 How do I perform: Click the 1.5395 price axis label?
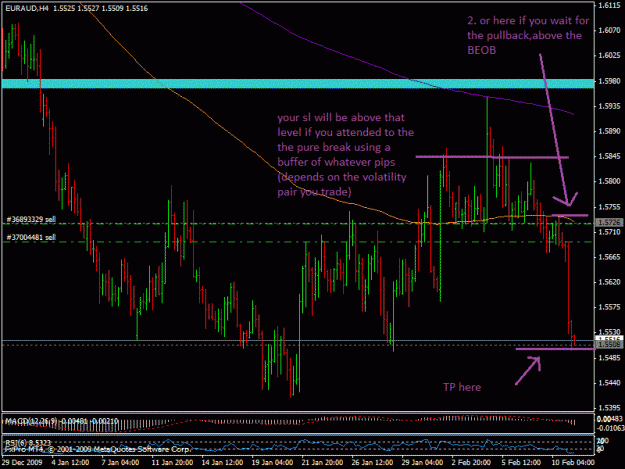[609, 408]
